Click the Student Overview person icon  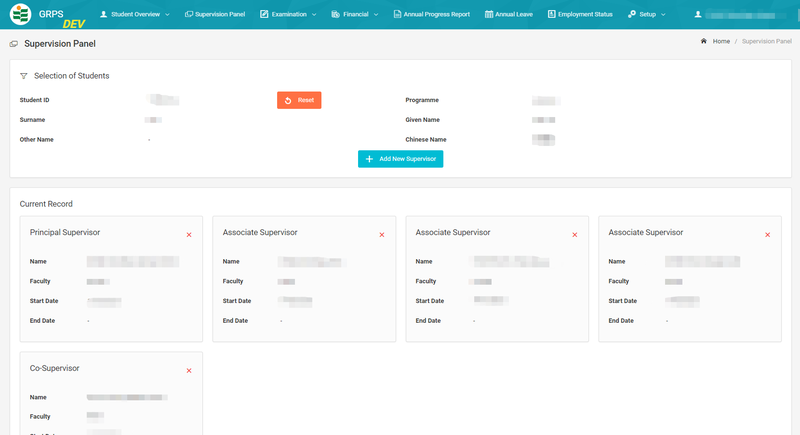pyautogui.click(x=104, y=14)
